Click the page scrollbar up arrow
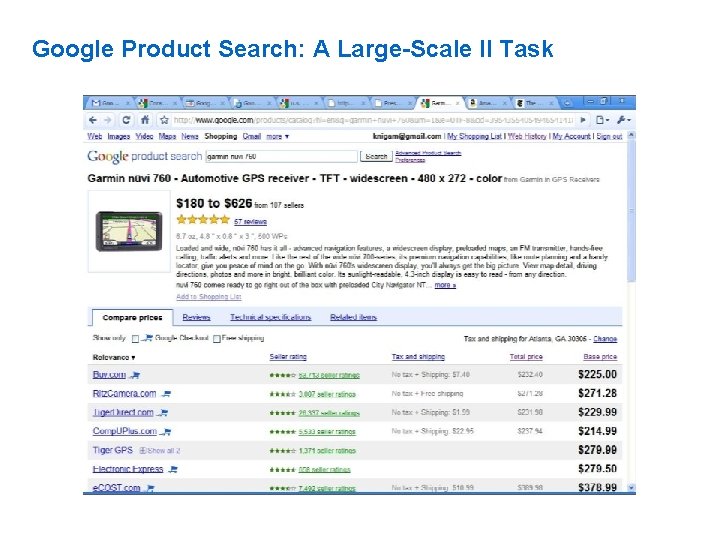The width and height of the screenshot is (720, 540). pyautogui.click(x=631, y=135)
